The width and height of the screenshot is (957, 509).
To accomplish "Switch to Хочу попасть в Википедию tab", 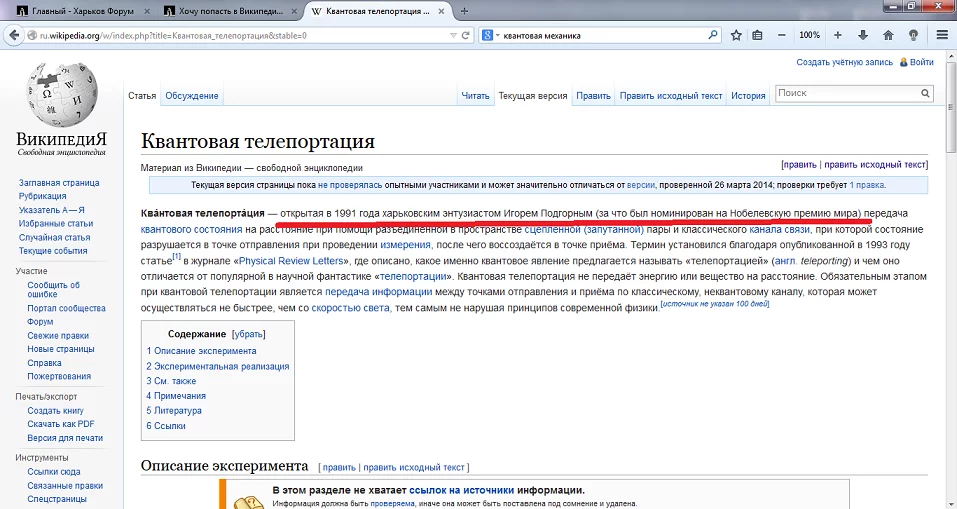I will (x=231, y=11).
